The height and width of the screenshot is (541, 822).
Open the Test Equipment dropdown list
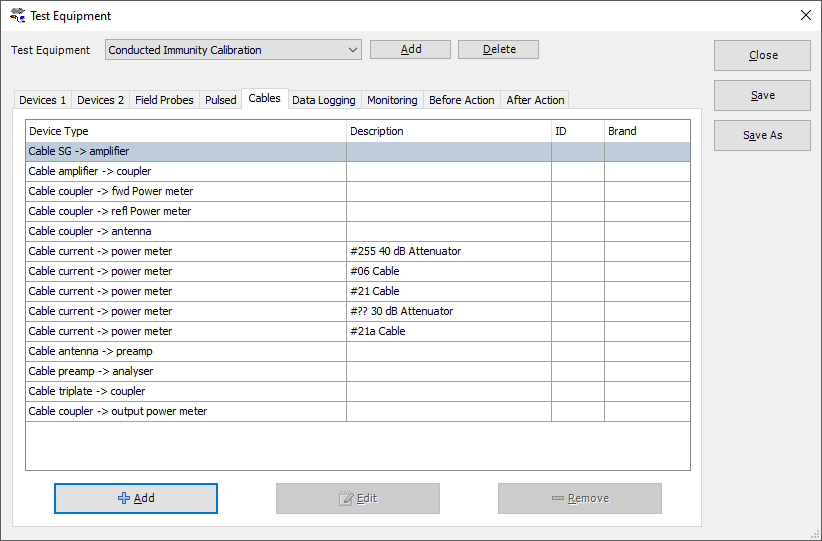coord(233,50)
